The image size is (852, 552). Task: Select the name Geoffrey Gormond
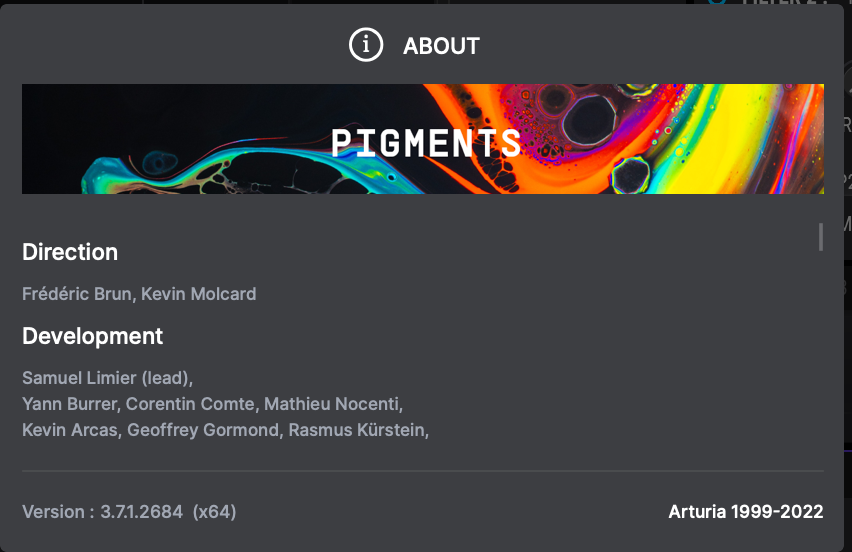[203, 430]
